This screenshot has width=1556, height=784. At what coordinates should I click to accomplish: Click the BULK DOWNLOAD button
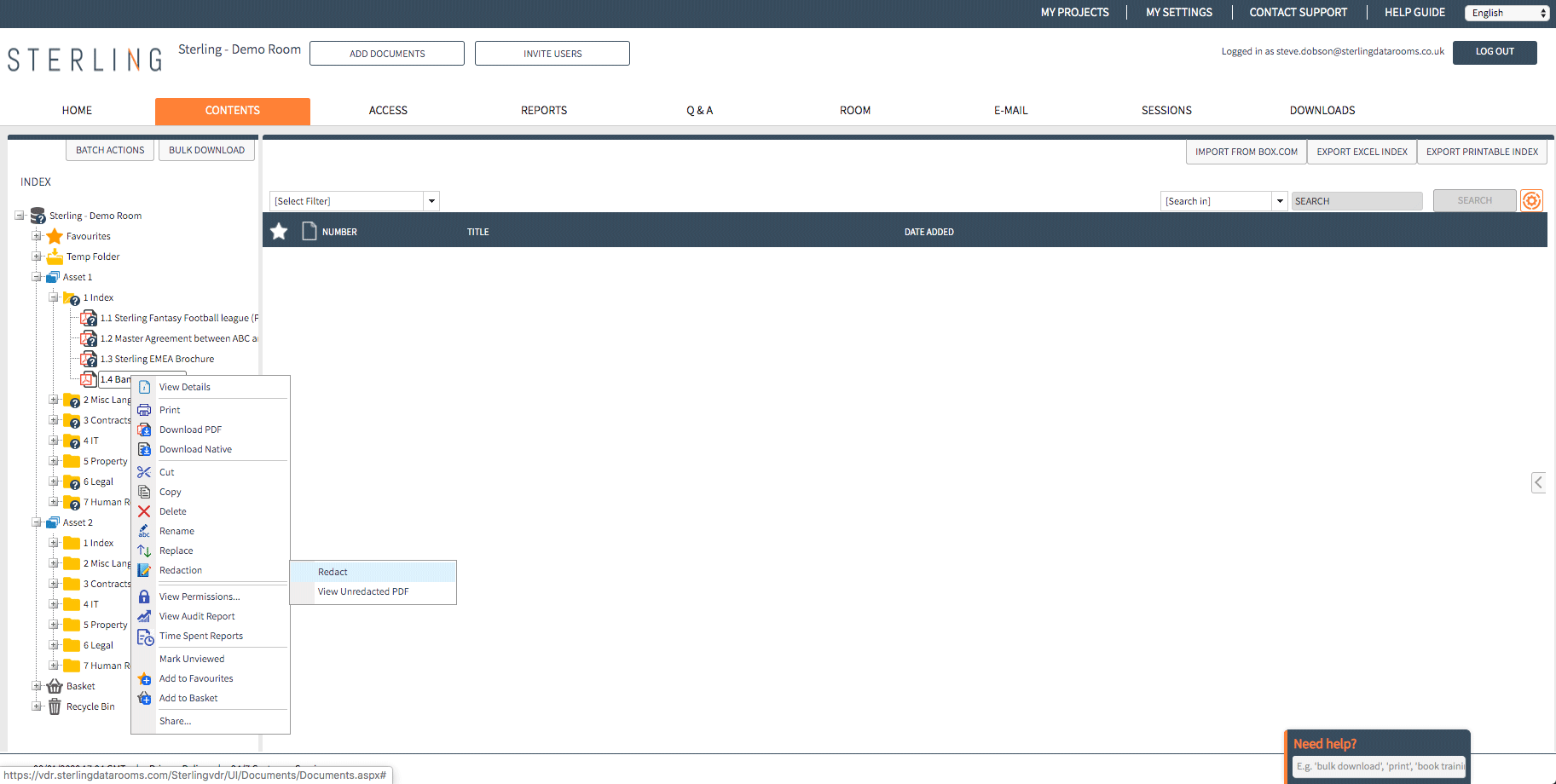[206, 150]
